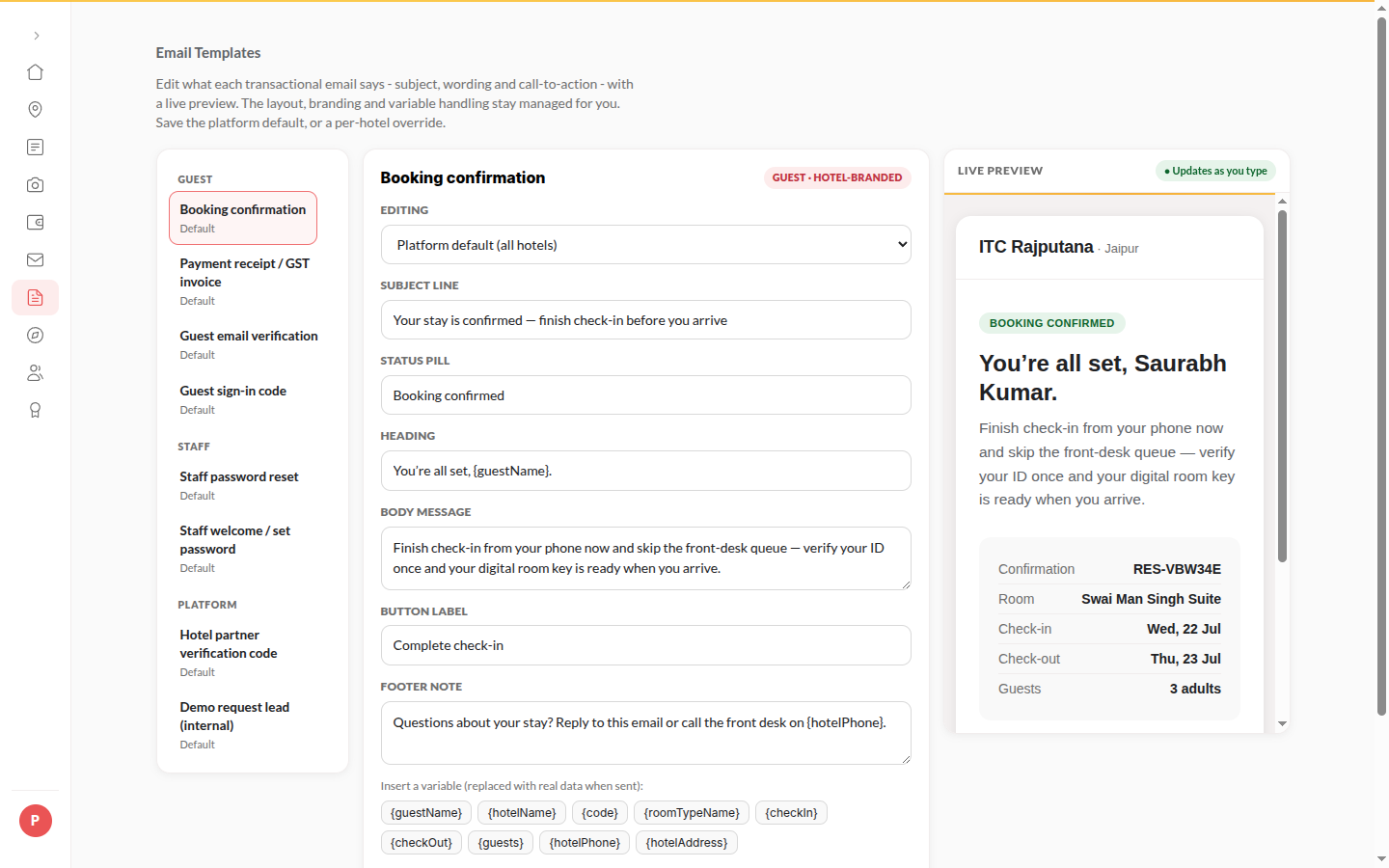Open the Editing scope dropdown
1389x868 pixels.
pyautogui.click(x=646, y=245)
